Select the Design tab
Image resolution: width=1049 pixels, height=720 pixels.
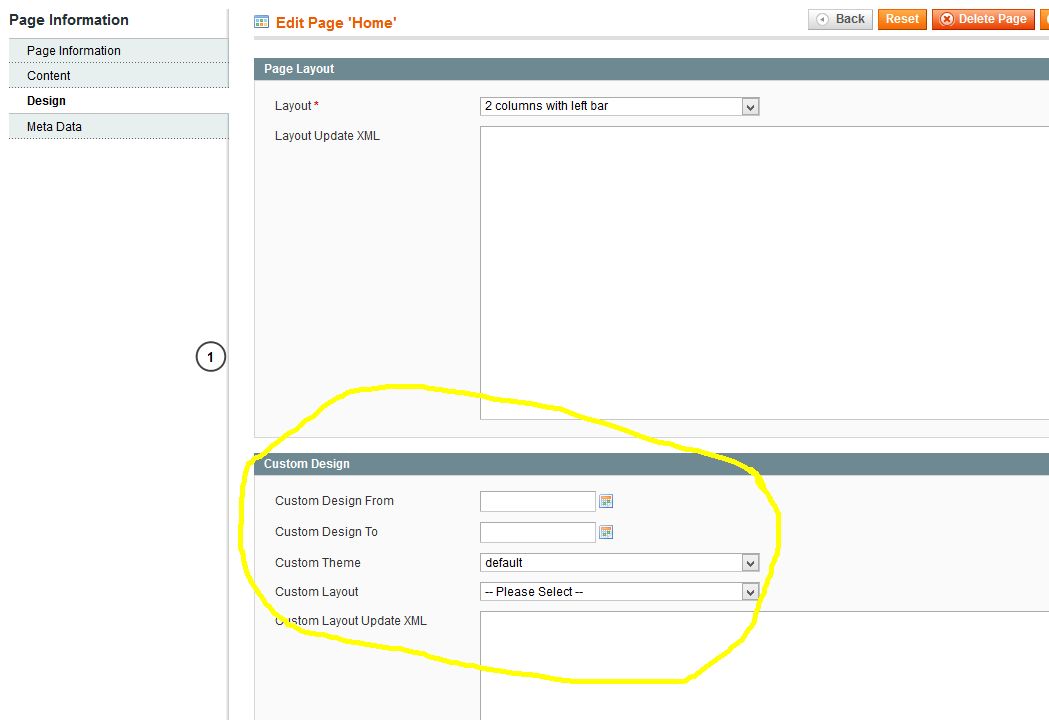click(118, 101)
